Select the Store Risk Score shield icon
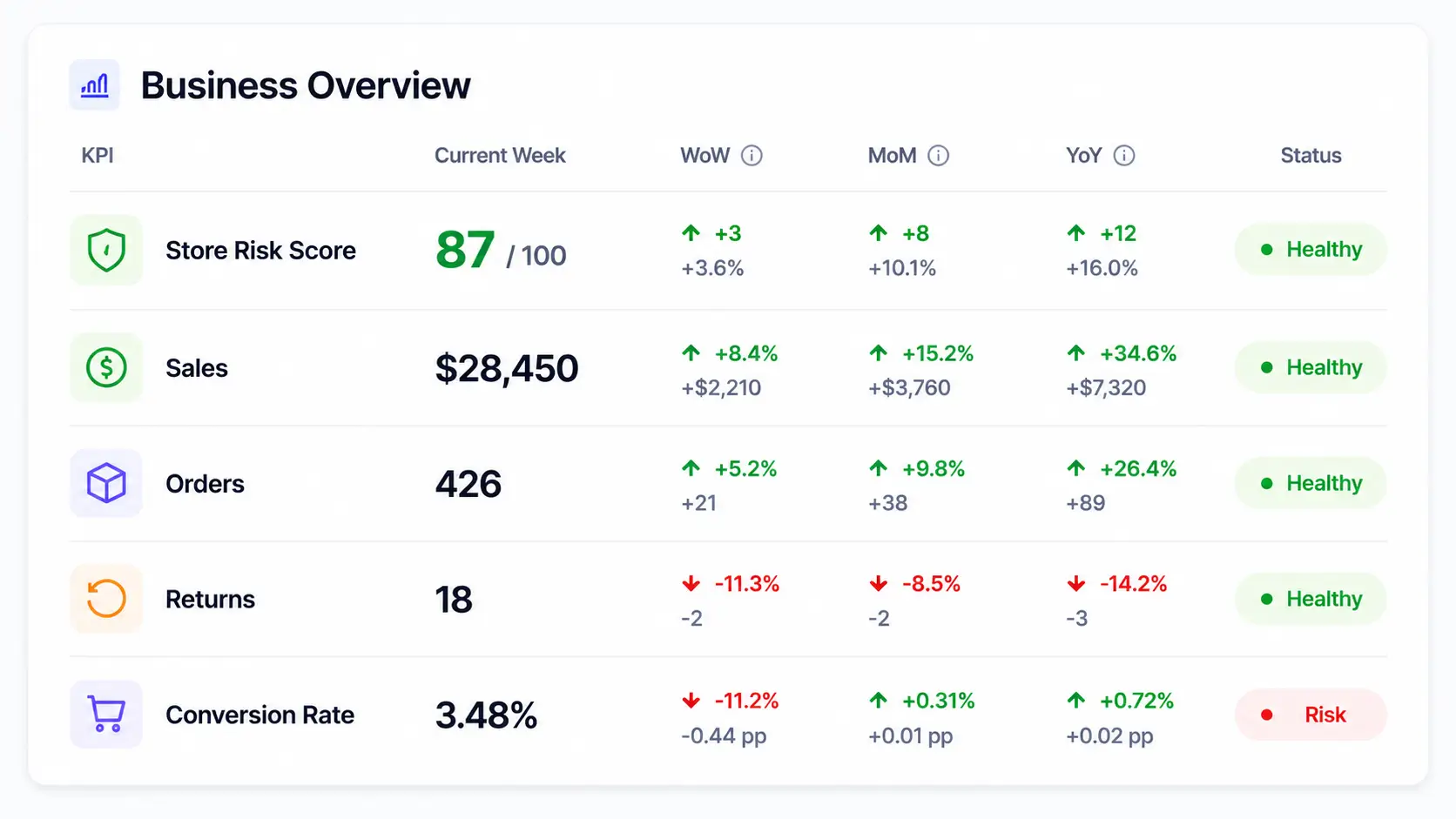Image resolution: width=1456 pixels, height=819 pixels. (x=106, y=250)
